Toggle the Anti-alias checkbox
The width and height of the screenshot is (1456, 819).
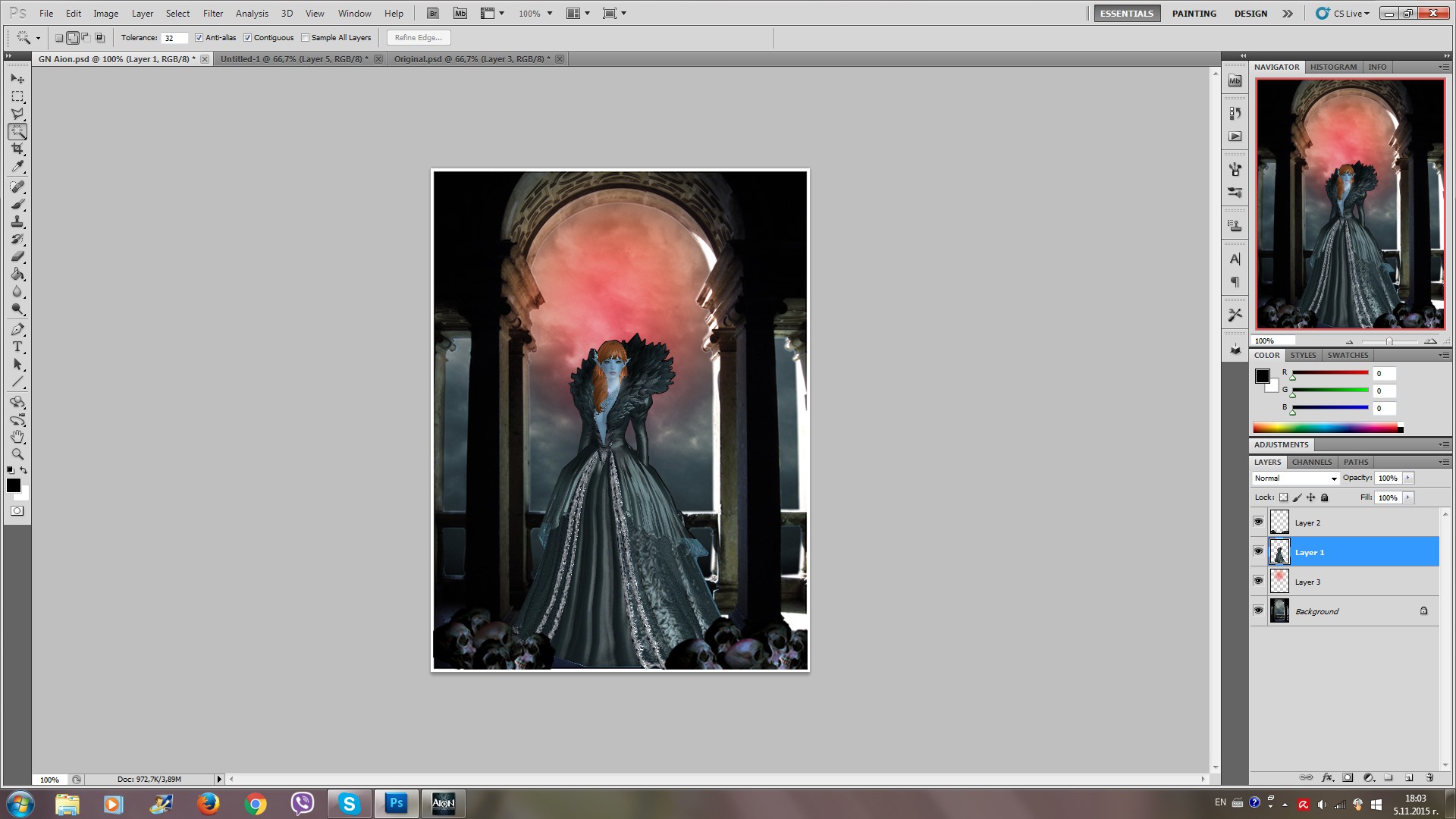point(199,38)
